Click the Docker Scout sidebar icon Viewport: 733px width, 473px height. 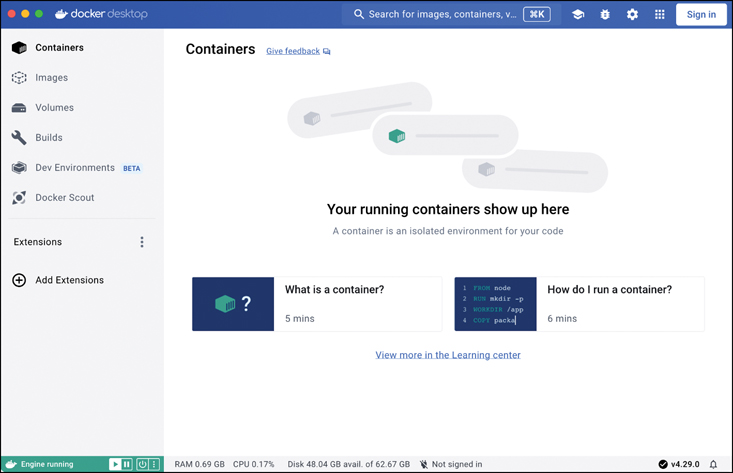[x=19, y=198]
